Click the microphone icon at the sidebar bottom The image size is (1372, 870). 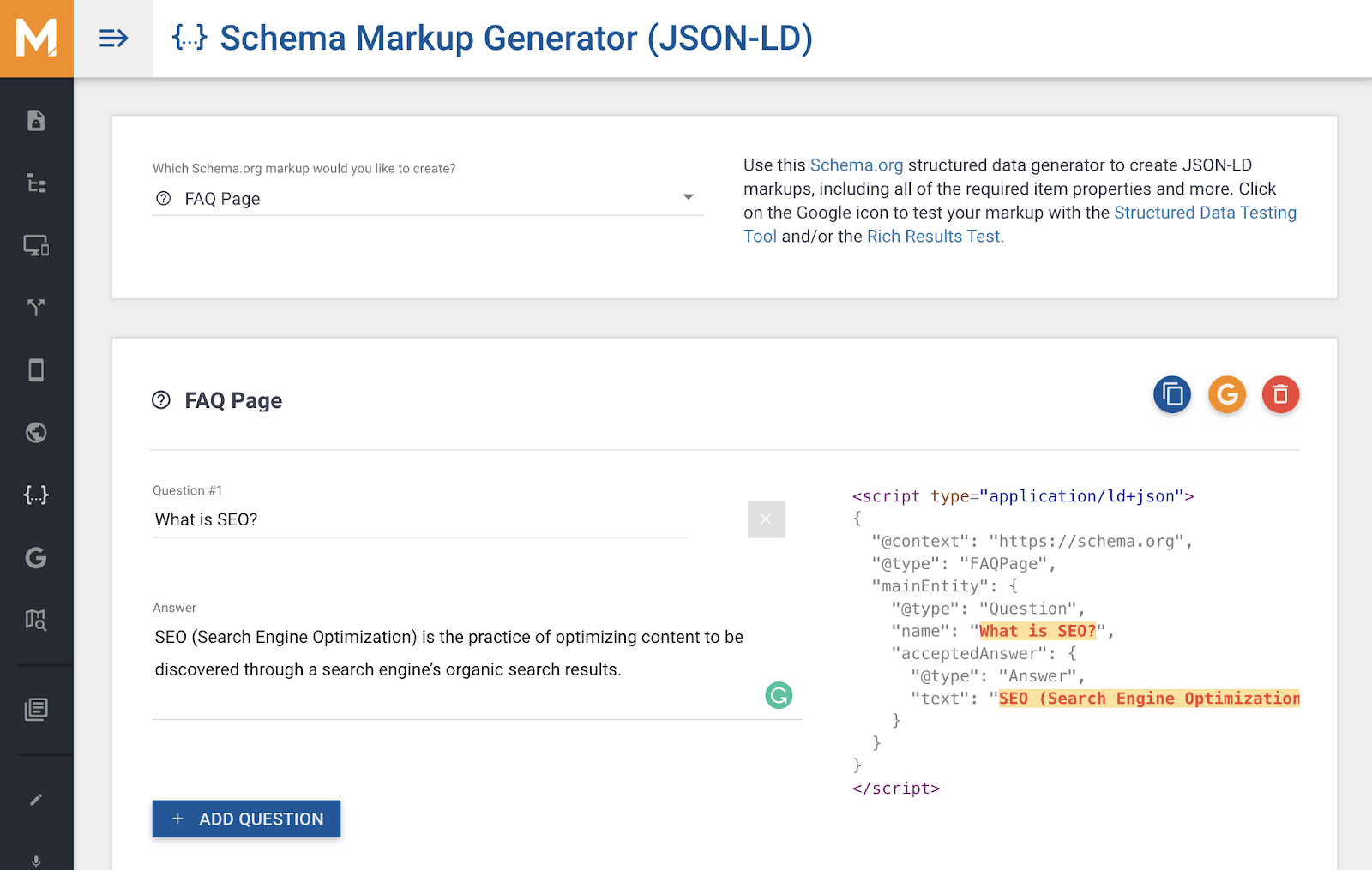point(36,861)
